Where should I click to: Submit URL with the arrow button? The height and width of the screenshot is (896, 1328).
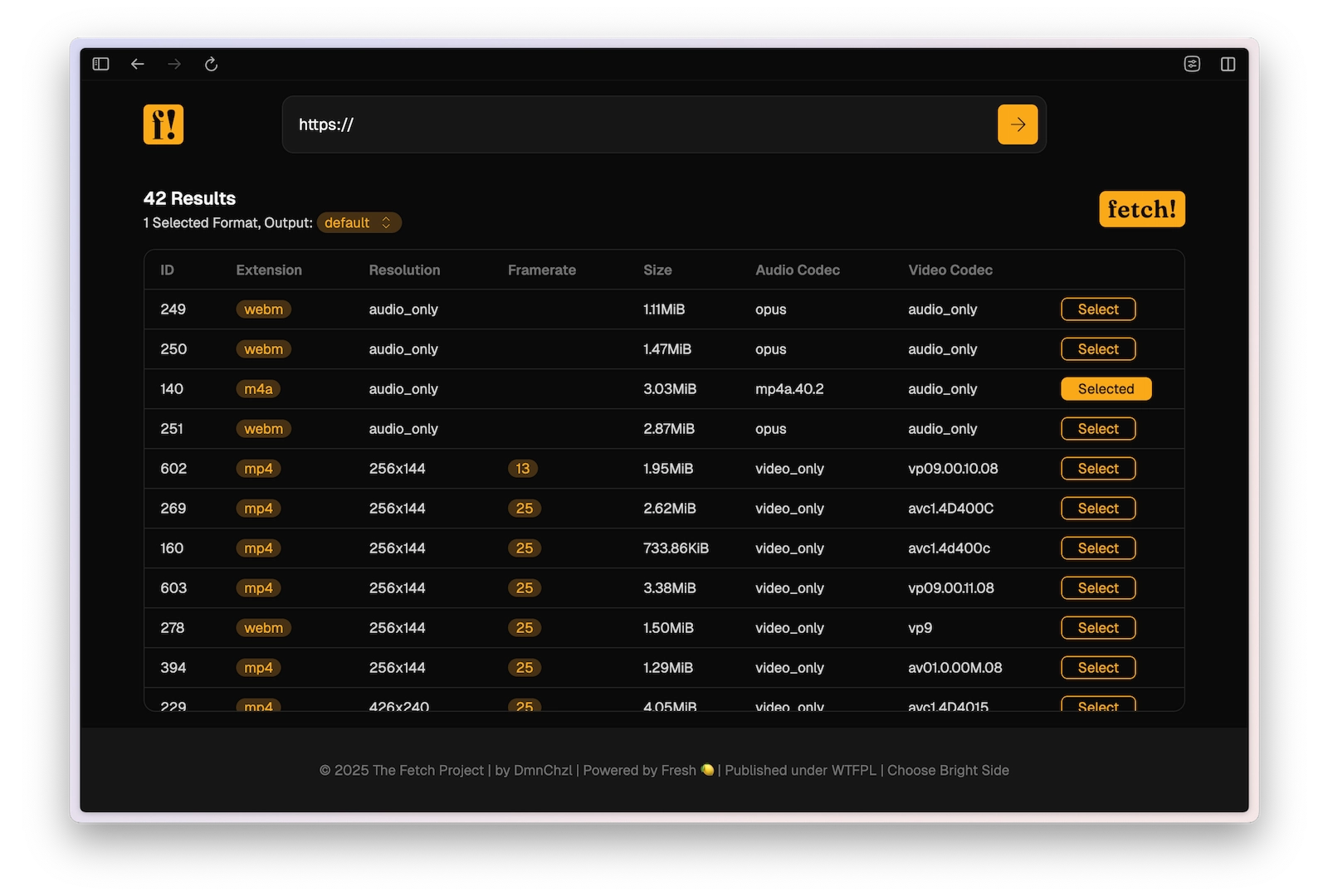(x=1018, y=124)
